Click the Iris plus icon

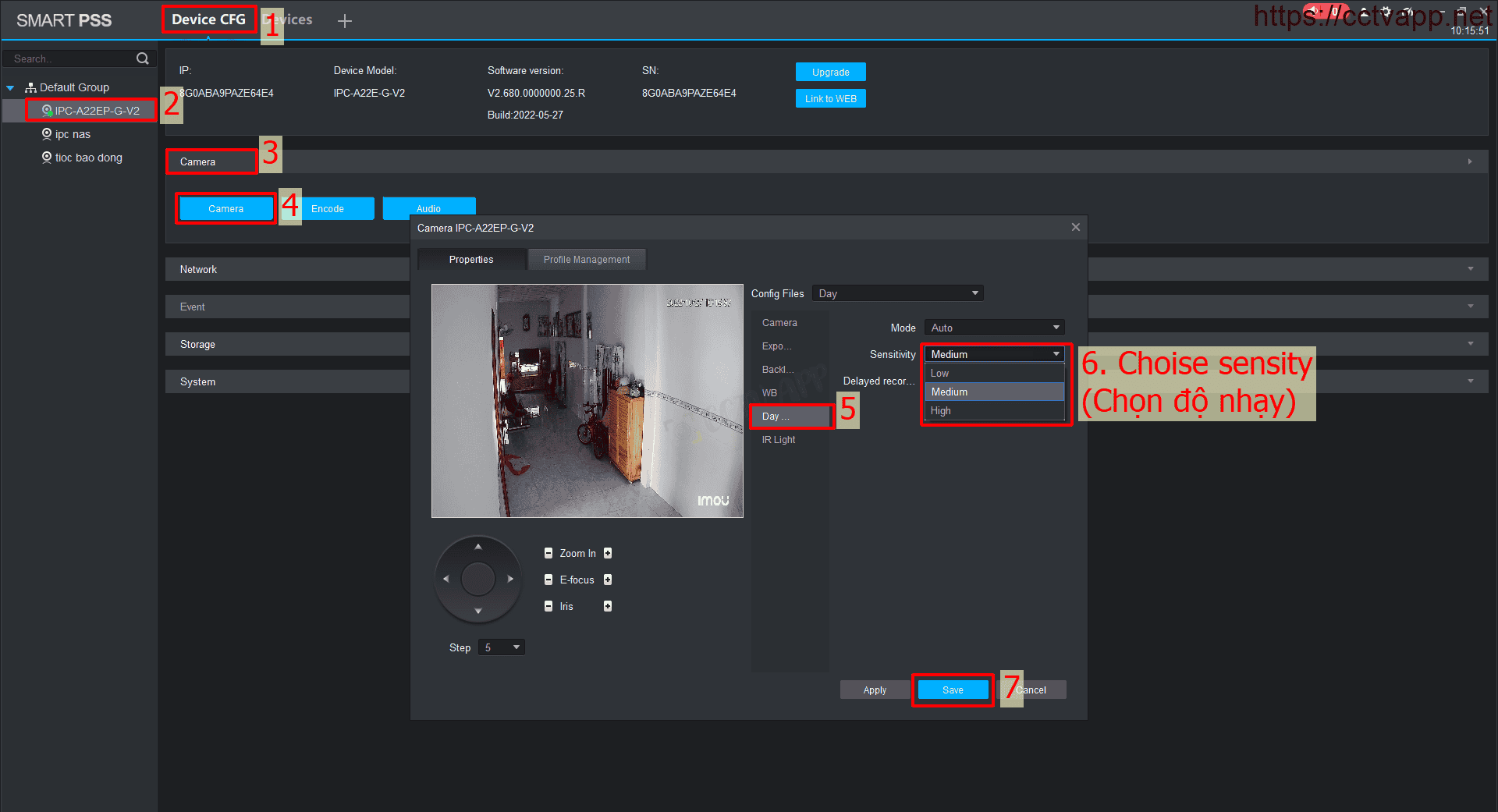[x=608, y=606]
